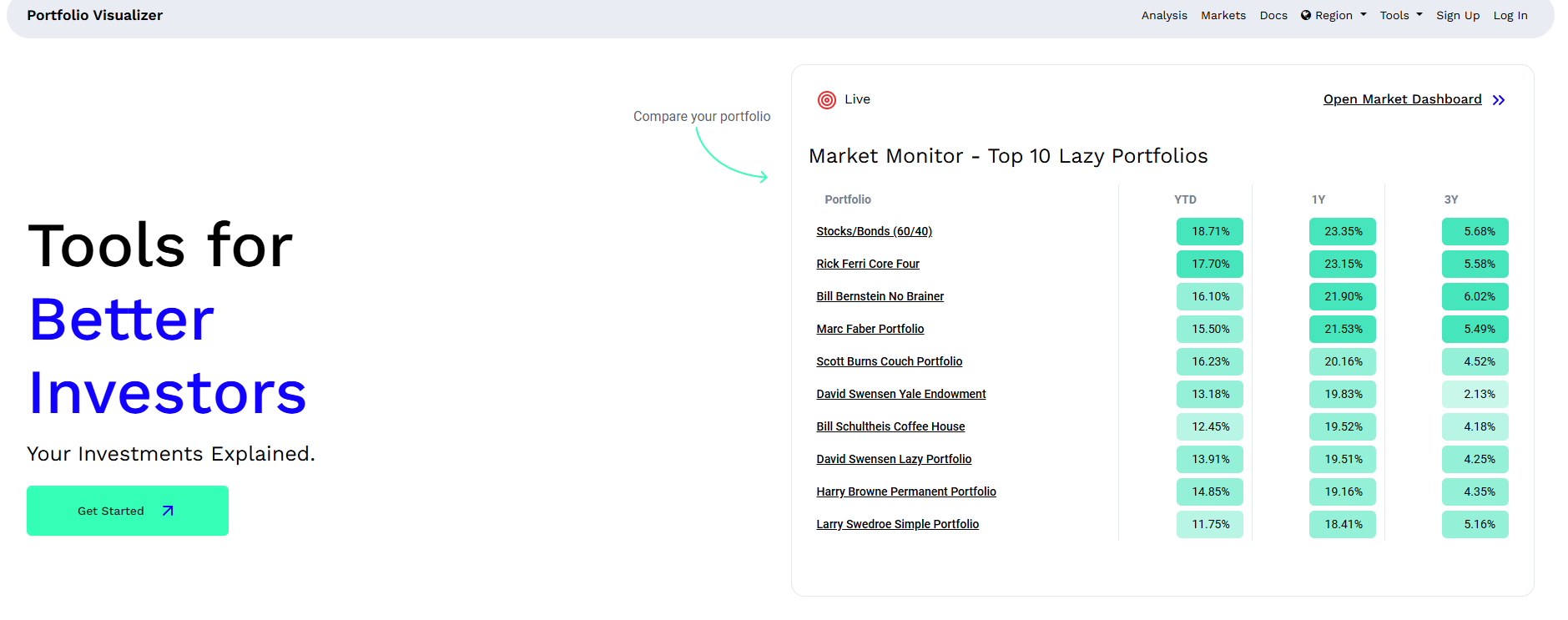Click the 19.16% 1Y value
The height and width of the screenshot is (620, 1568).
pos(1343,491)
